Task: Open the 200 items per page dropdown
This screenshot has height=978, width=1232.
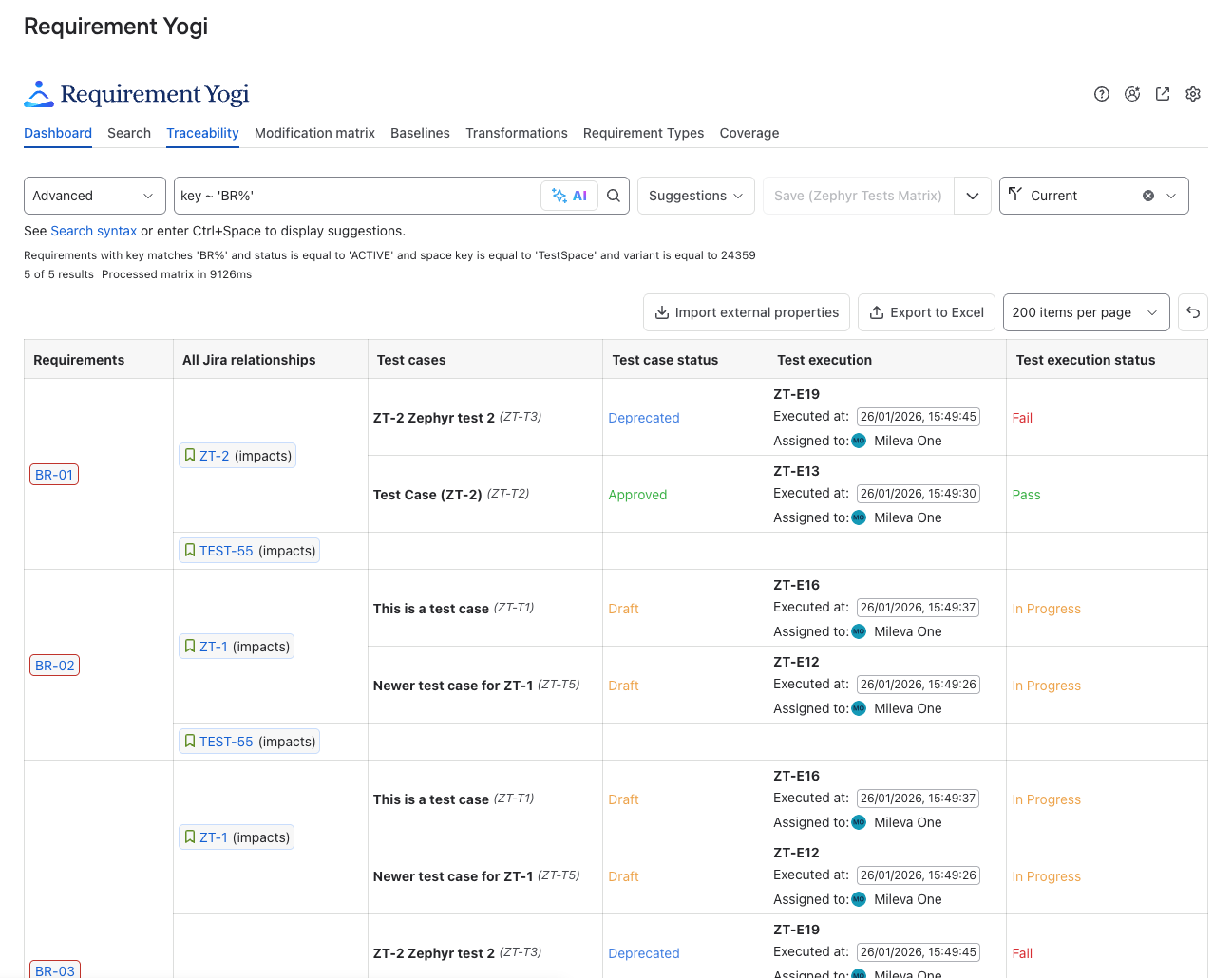Action: pos(1087,312)
